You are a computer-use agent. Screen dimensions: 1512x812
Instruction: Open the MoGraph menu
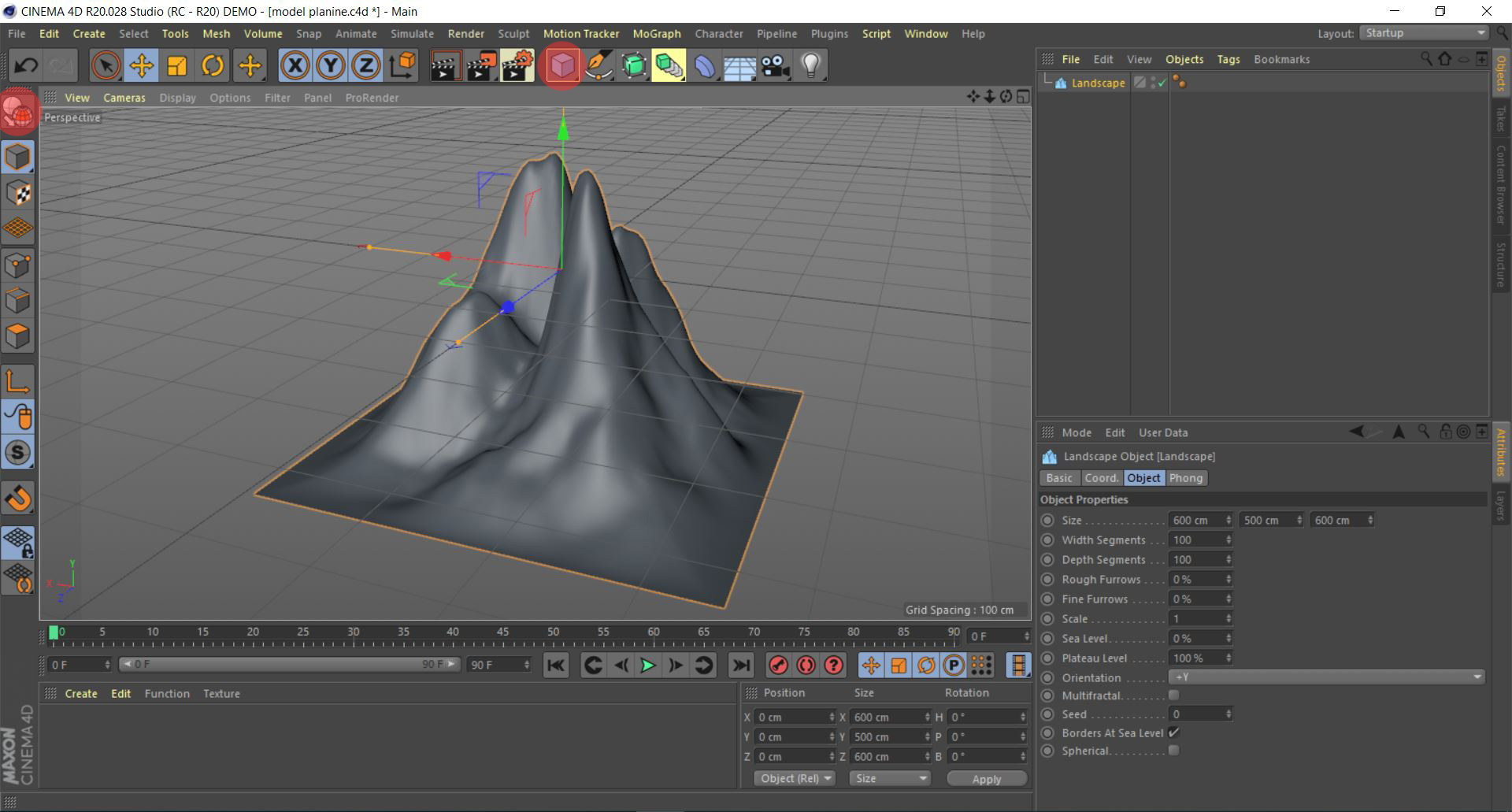click(x=657, y=34)
